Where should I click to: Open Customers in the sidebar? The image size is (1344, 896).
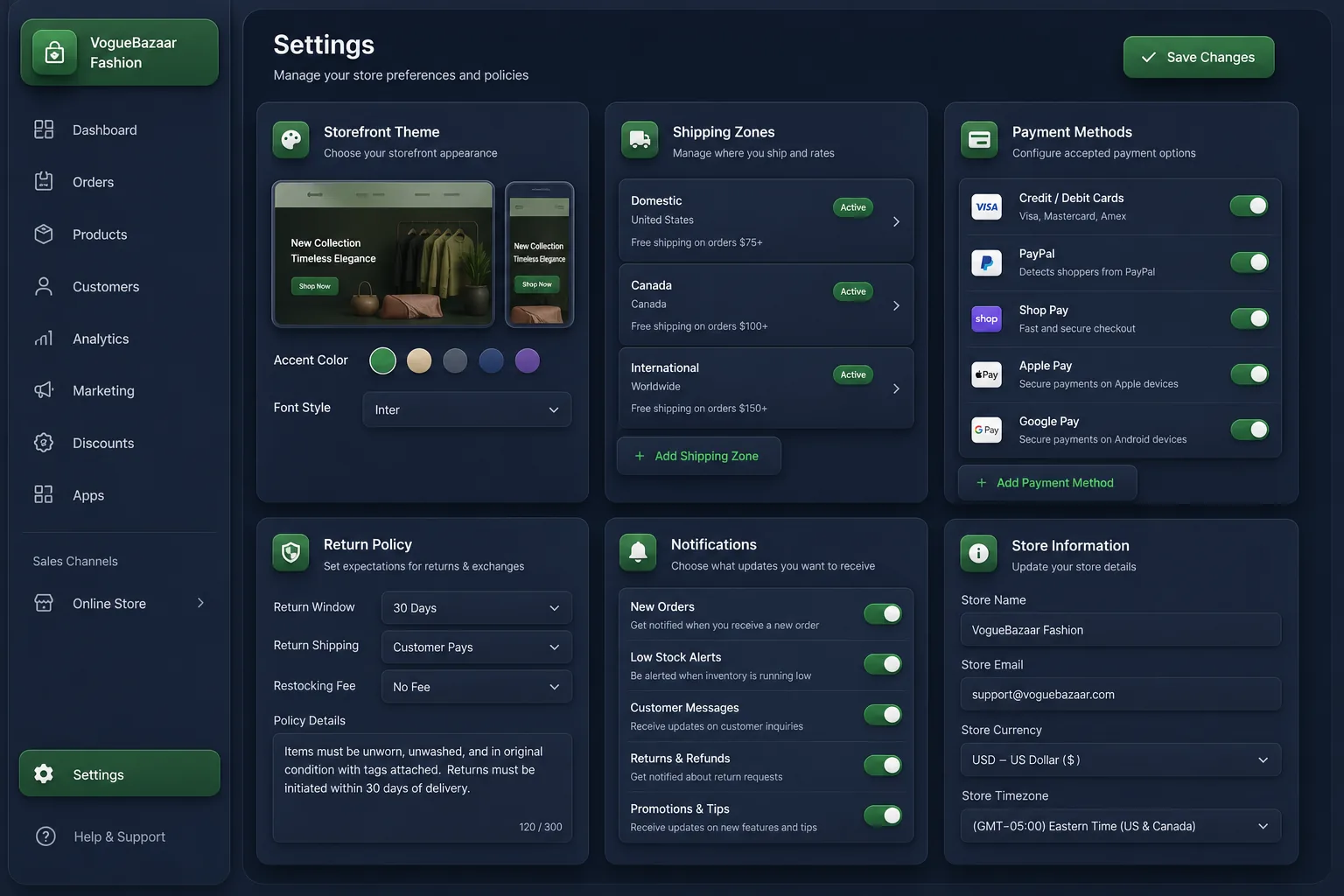click(x=120, y=286)
